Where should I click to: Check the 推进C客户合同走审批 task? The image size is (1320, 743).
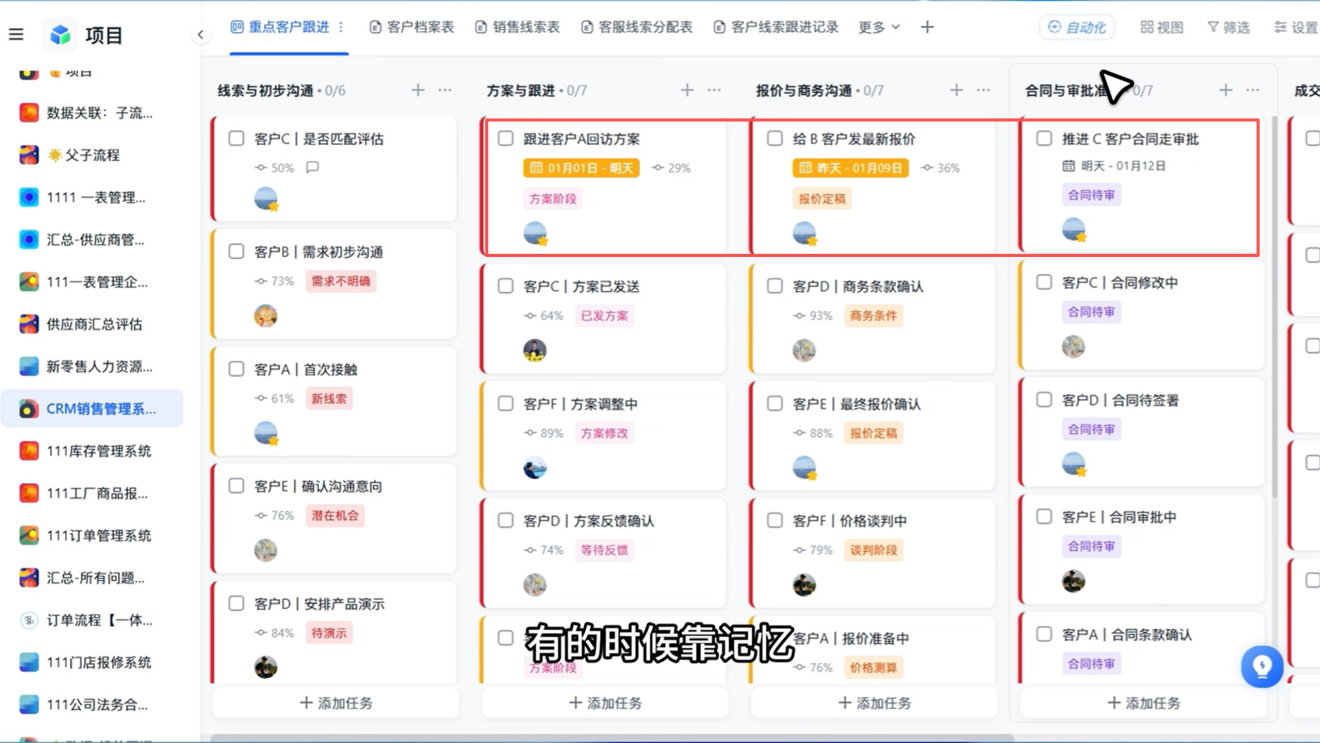pyautogui.click(x=1044, y=138)
